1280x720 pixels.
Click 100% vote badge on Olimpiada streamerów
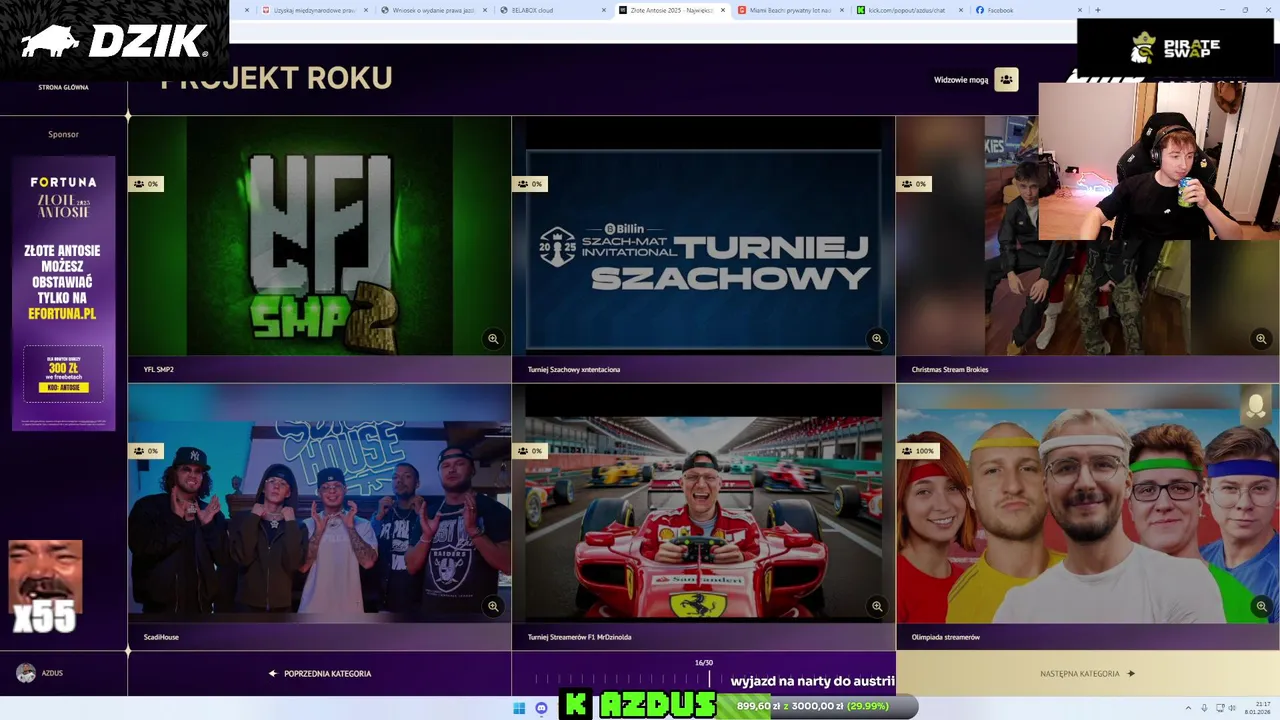pos(917,451)
